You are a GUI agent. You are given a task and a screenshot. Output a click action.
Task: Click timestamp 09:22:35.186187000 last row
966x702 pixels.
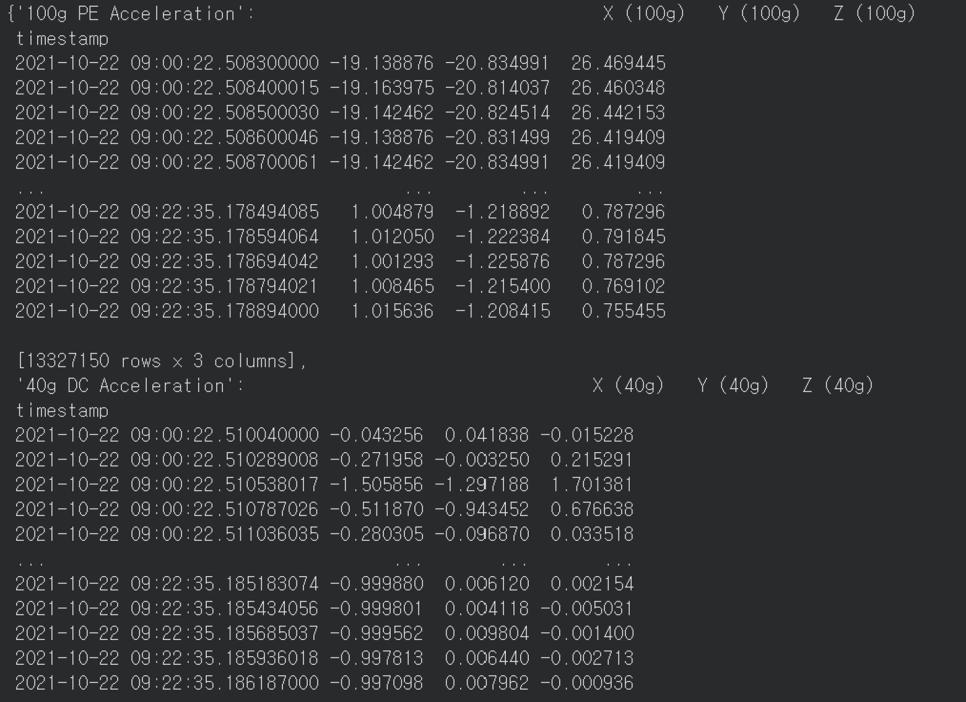pyautogui.click(x=167, y=683)
